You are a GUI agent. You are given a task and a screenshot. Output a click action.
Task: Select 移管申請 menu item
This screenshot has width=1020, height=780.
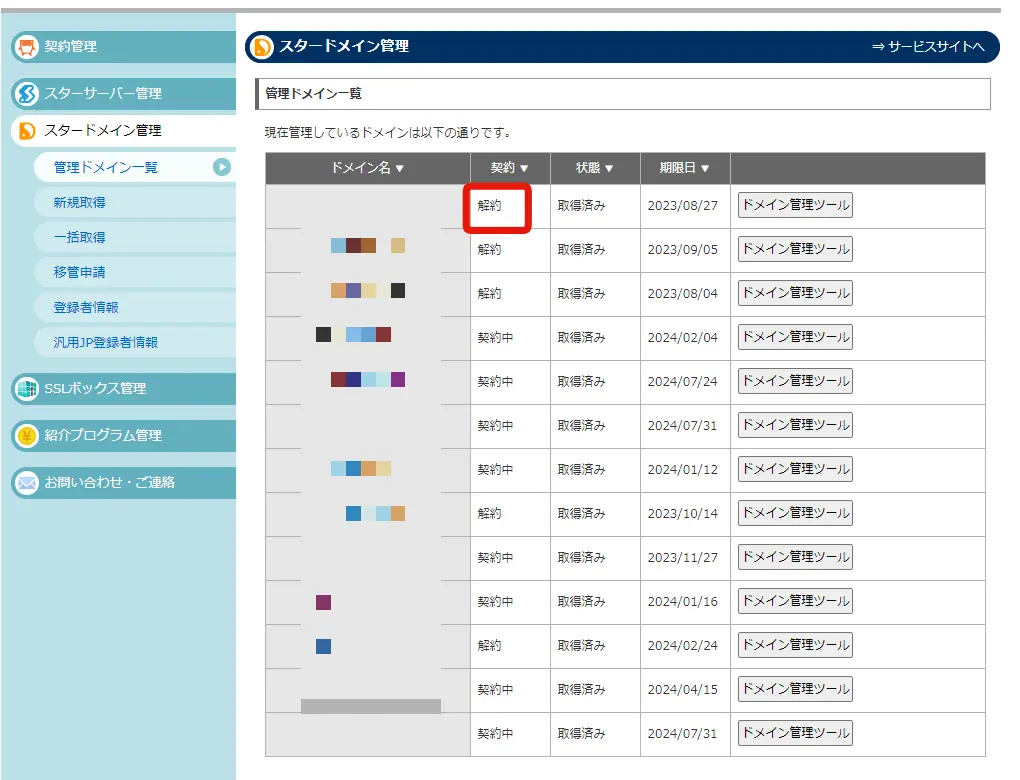[x=80, y=272]
